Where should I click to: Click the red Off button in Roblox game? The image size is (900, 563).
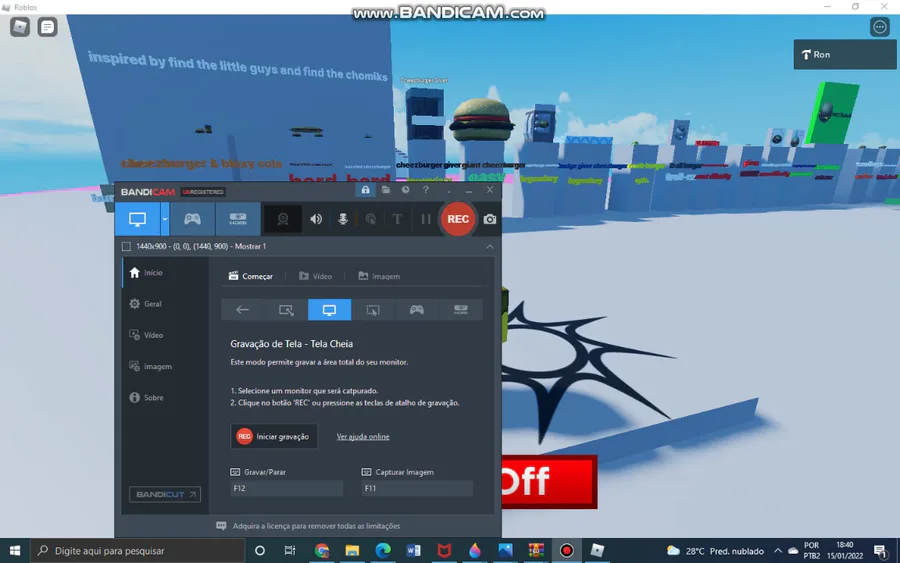[x=549, y=482]
